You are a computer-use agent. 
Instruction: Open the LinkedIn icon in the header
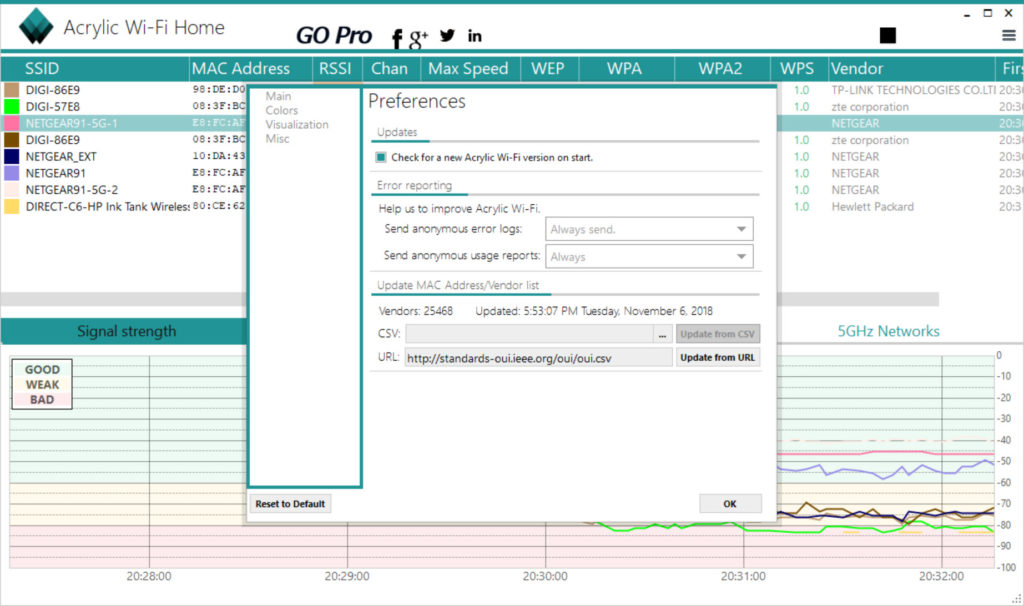[x=475, y=36]
